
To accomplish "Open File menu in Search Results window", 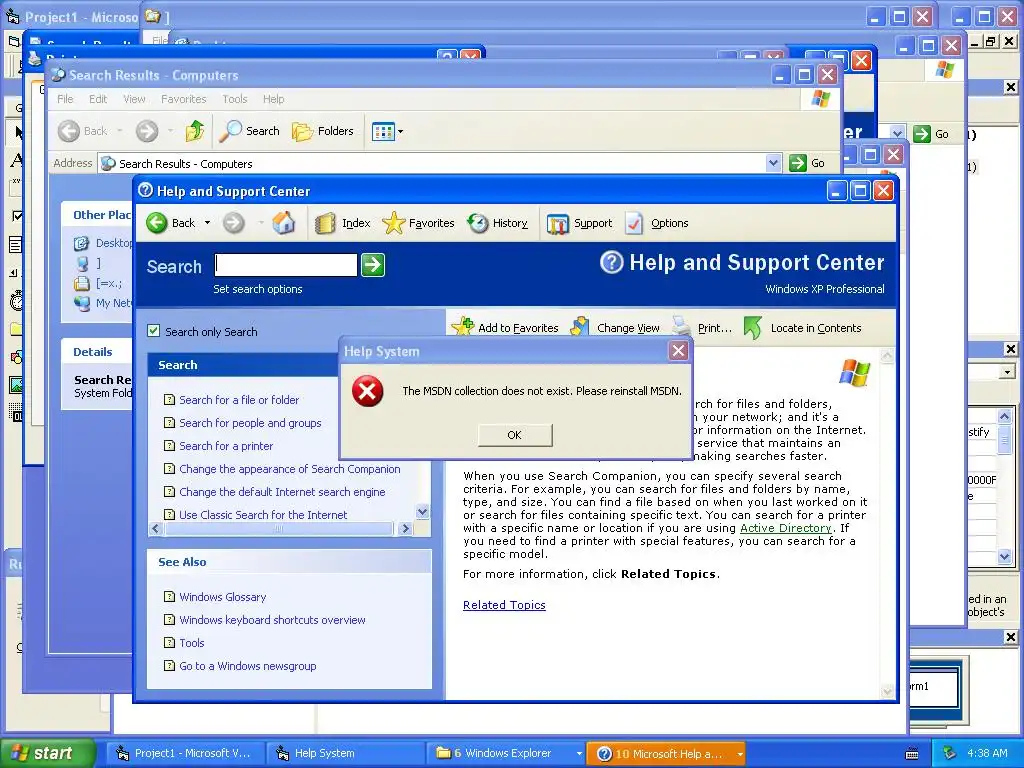I will point(65,99).
